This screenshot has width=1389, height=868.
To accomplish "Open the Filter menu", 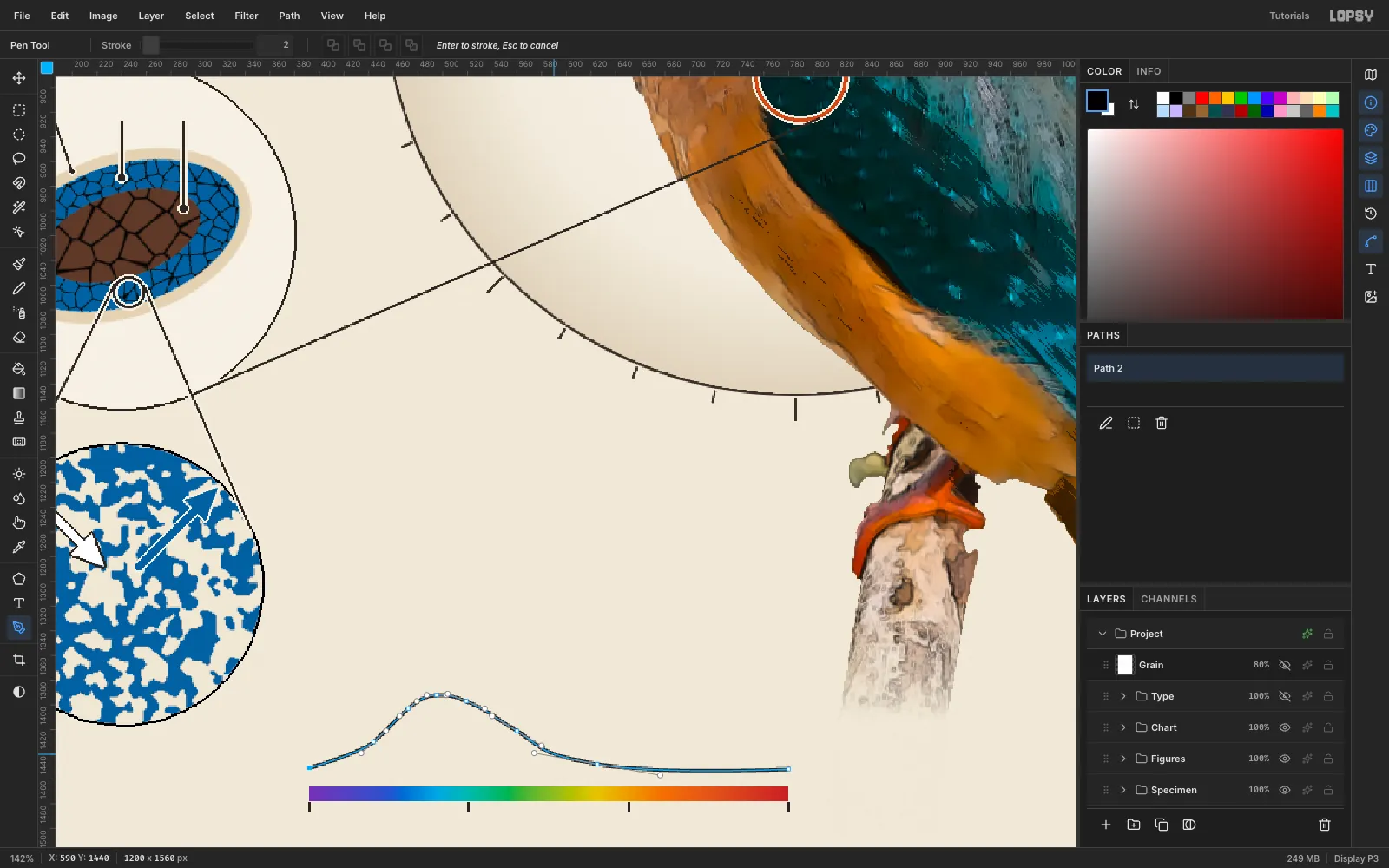I will 247,16.
